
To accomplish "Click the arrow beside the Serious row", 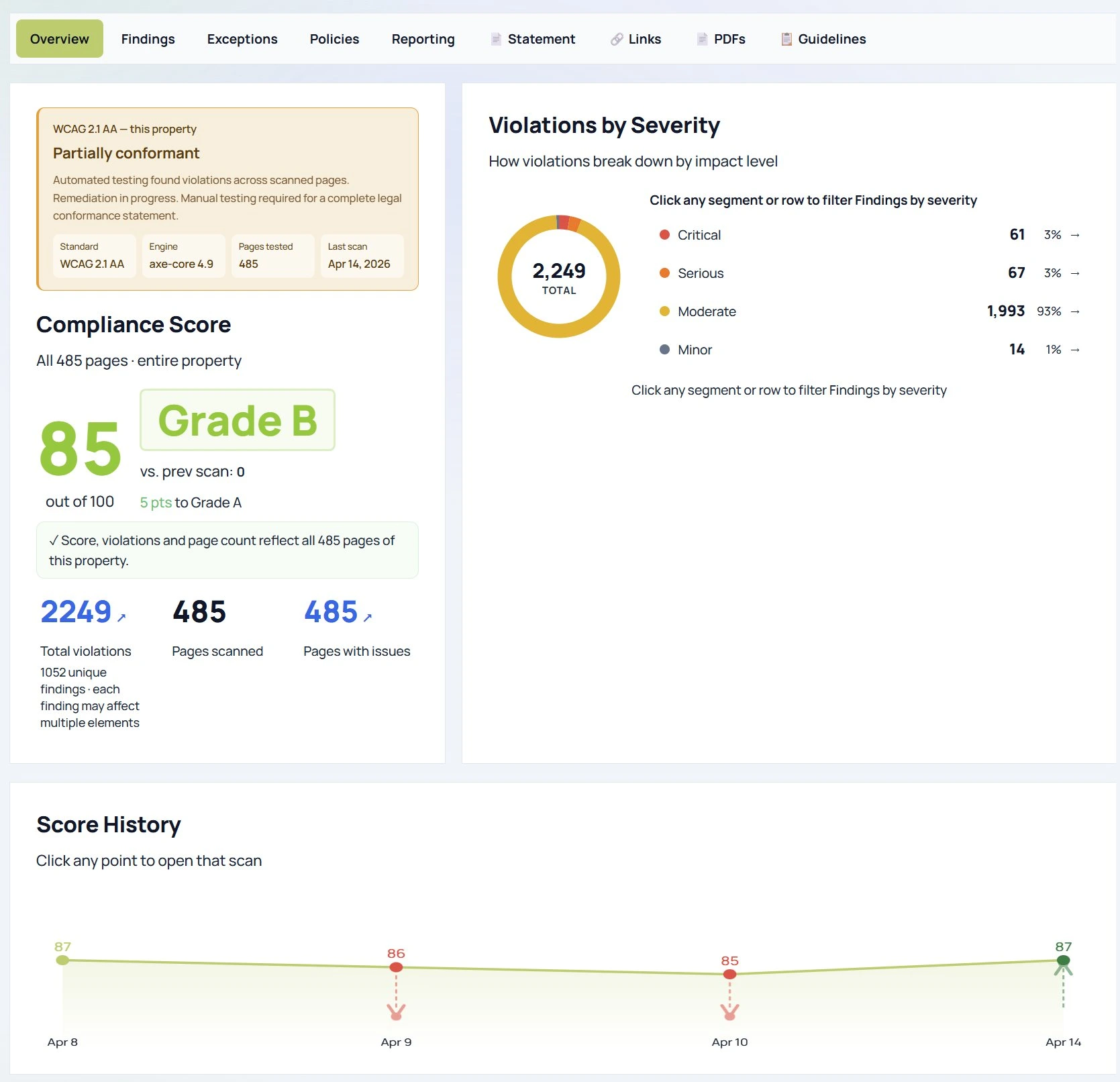I will (x=1076, y=273).
